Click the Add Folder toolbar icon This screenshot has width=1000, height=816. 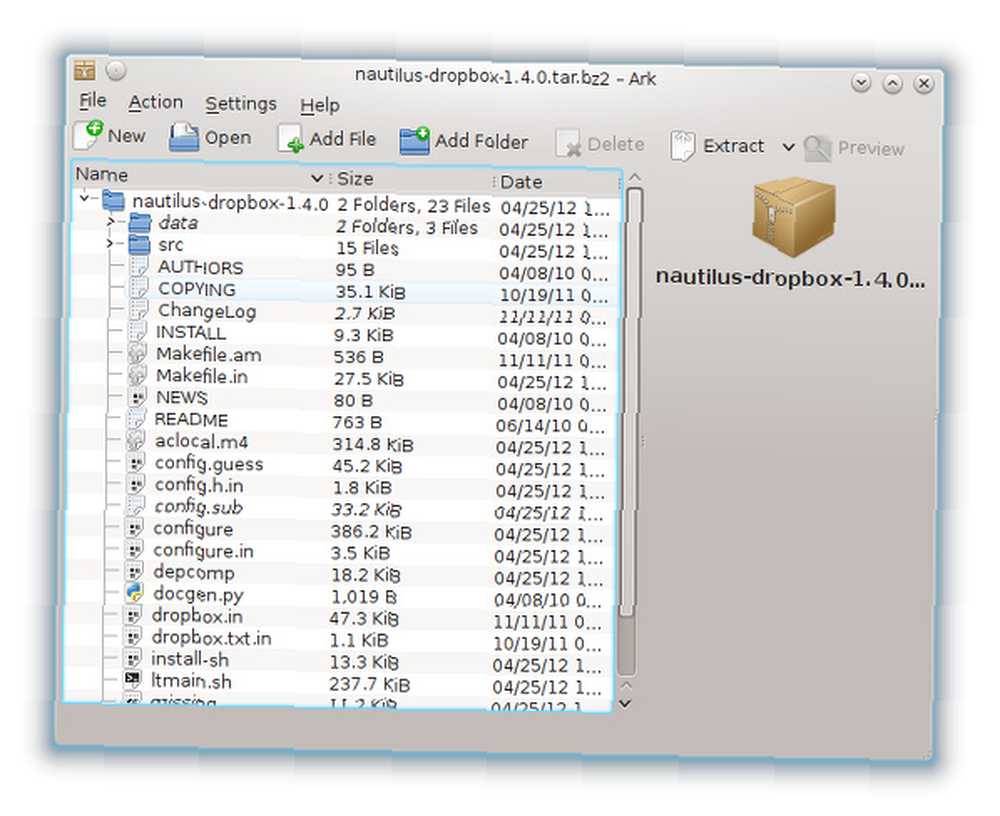[415, 140]
